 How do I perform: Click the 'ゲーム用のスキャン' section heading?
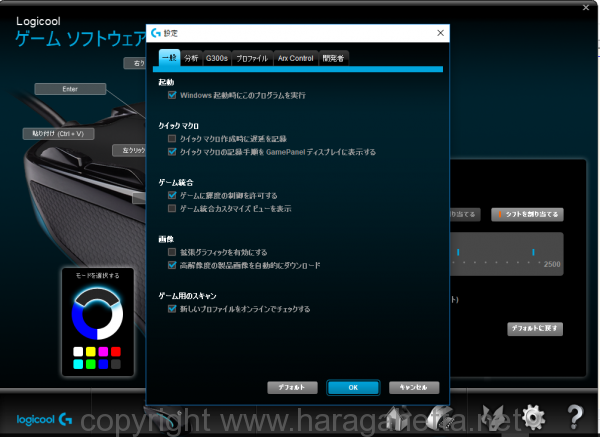(188, 296)
